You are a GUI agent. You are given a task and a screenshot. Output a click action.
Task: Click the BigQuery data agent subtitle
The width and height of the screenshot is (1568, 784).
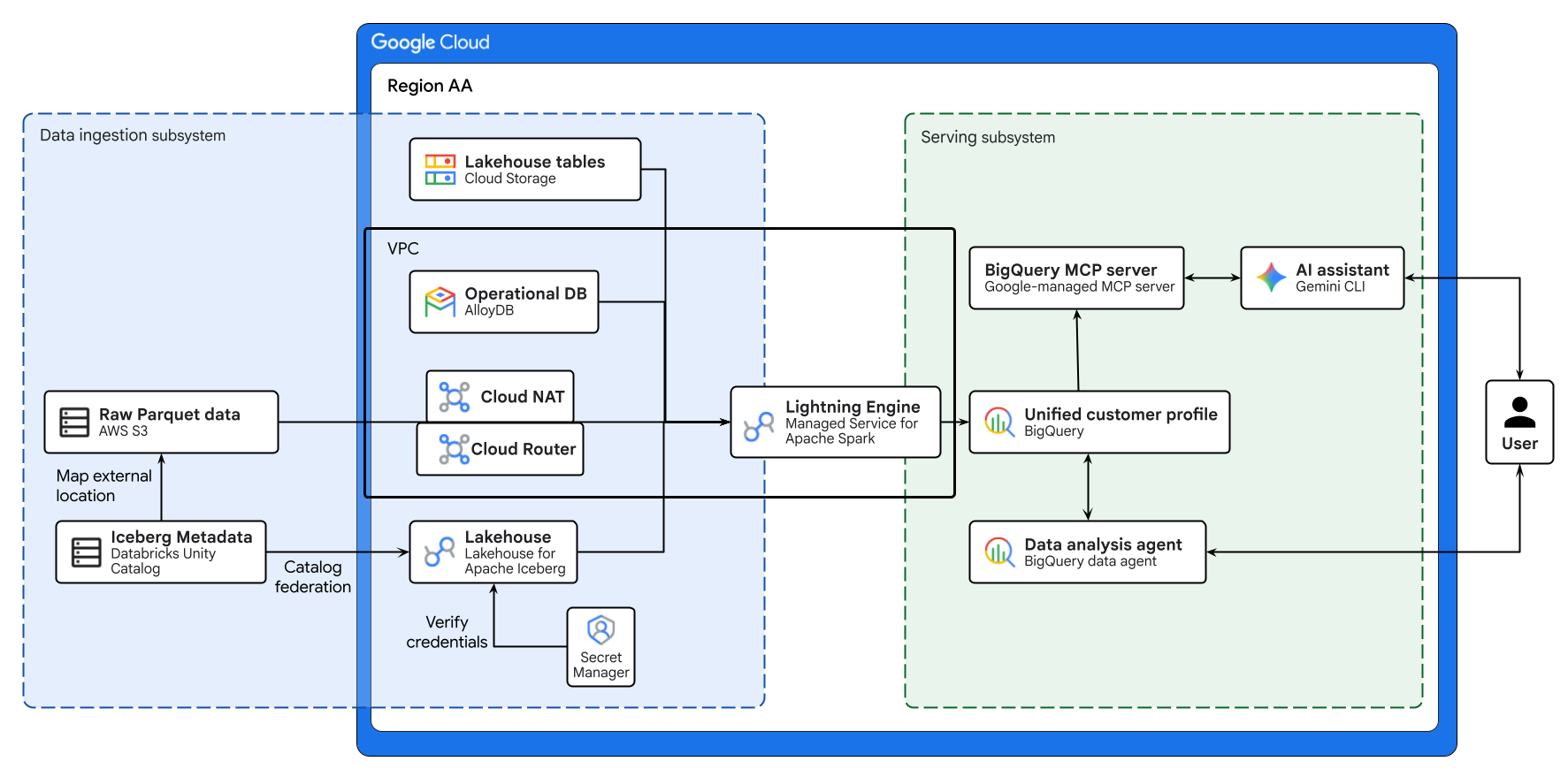click(x=1090, y=561)
